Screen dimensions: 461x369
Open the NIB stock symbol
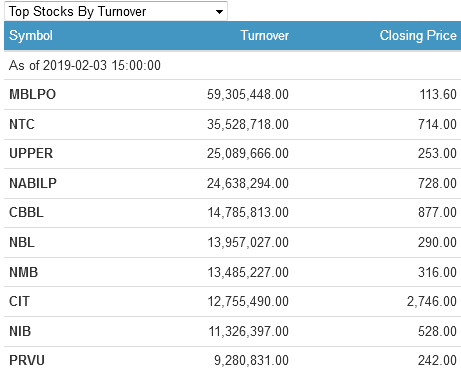coord(20,331)
